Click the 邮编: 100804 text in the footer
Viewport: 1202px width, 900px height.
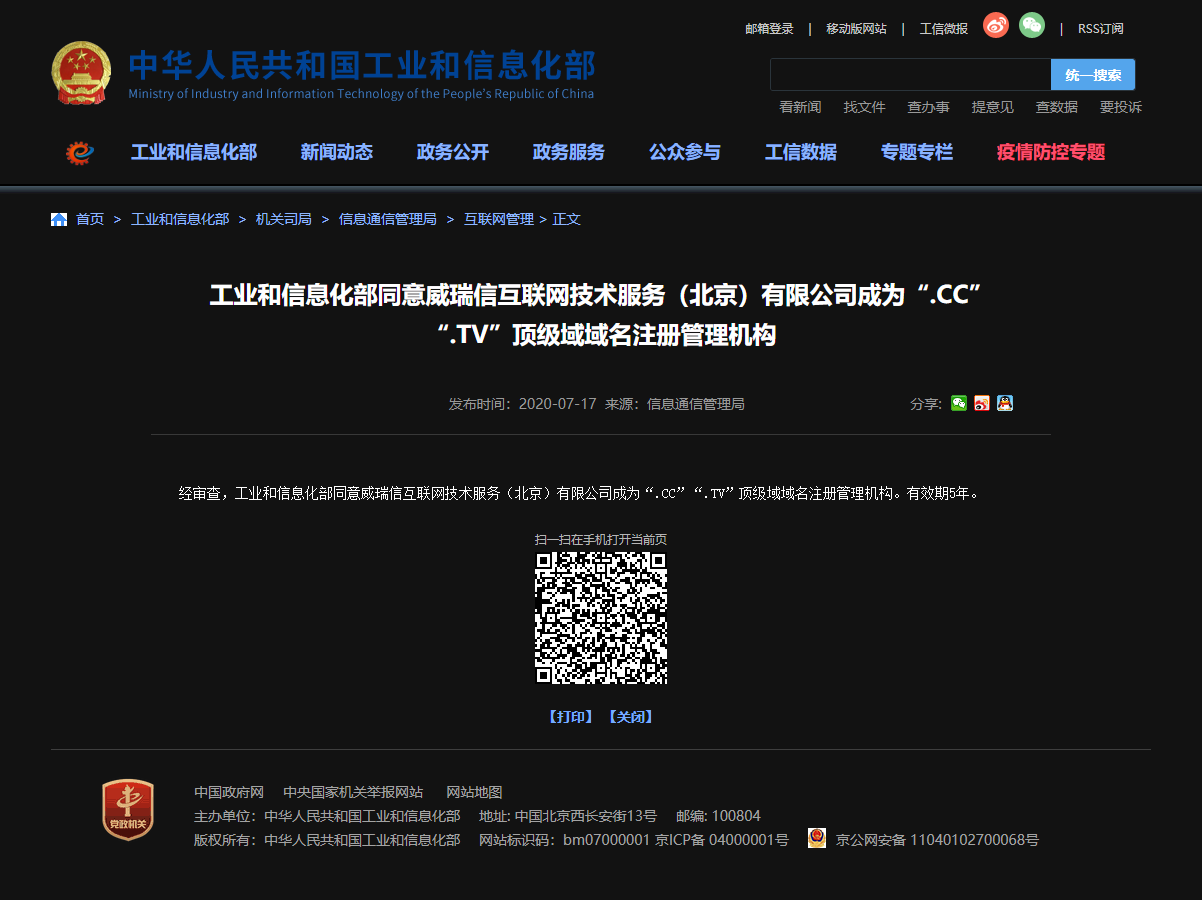point(719,816)
